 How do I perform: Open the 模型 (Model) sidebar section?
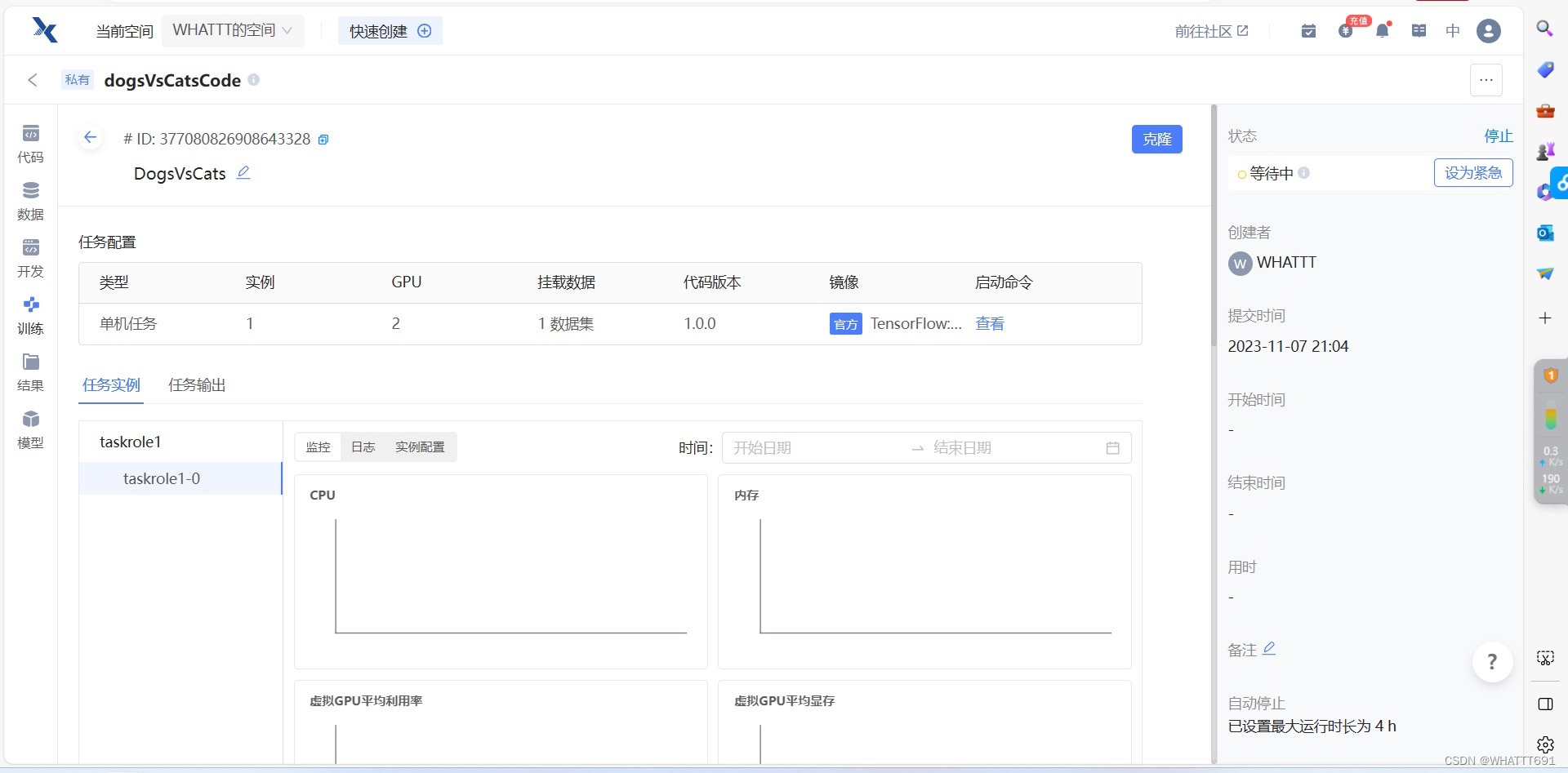tap(30, 430)
